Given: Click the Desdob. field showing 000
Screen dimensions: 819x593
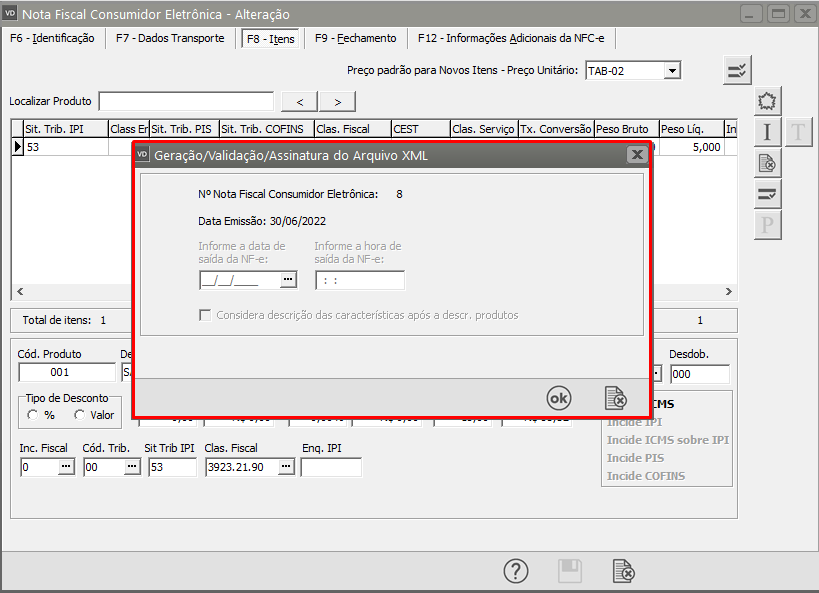Looking at the screenshot, I should [x=700, y=374].
